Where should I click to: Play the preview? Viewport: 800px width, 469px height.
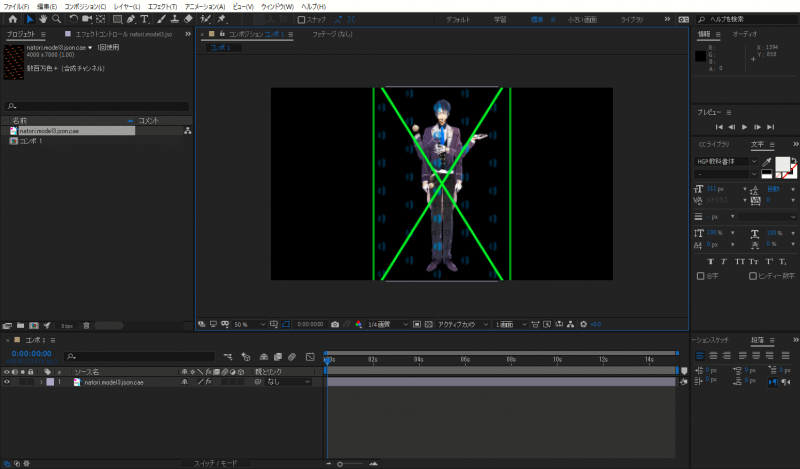[x=744, y=127]
